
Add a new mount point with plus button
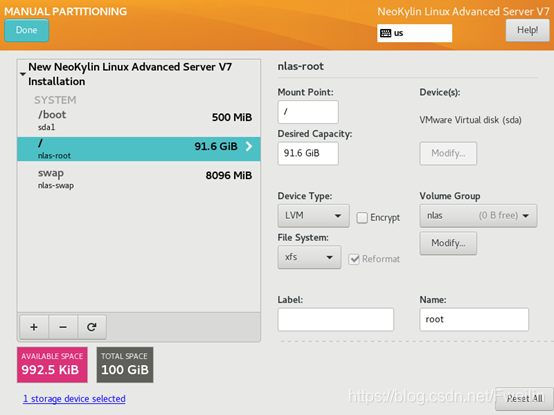pos(34,327)
